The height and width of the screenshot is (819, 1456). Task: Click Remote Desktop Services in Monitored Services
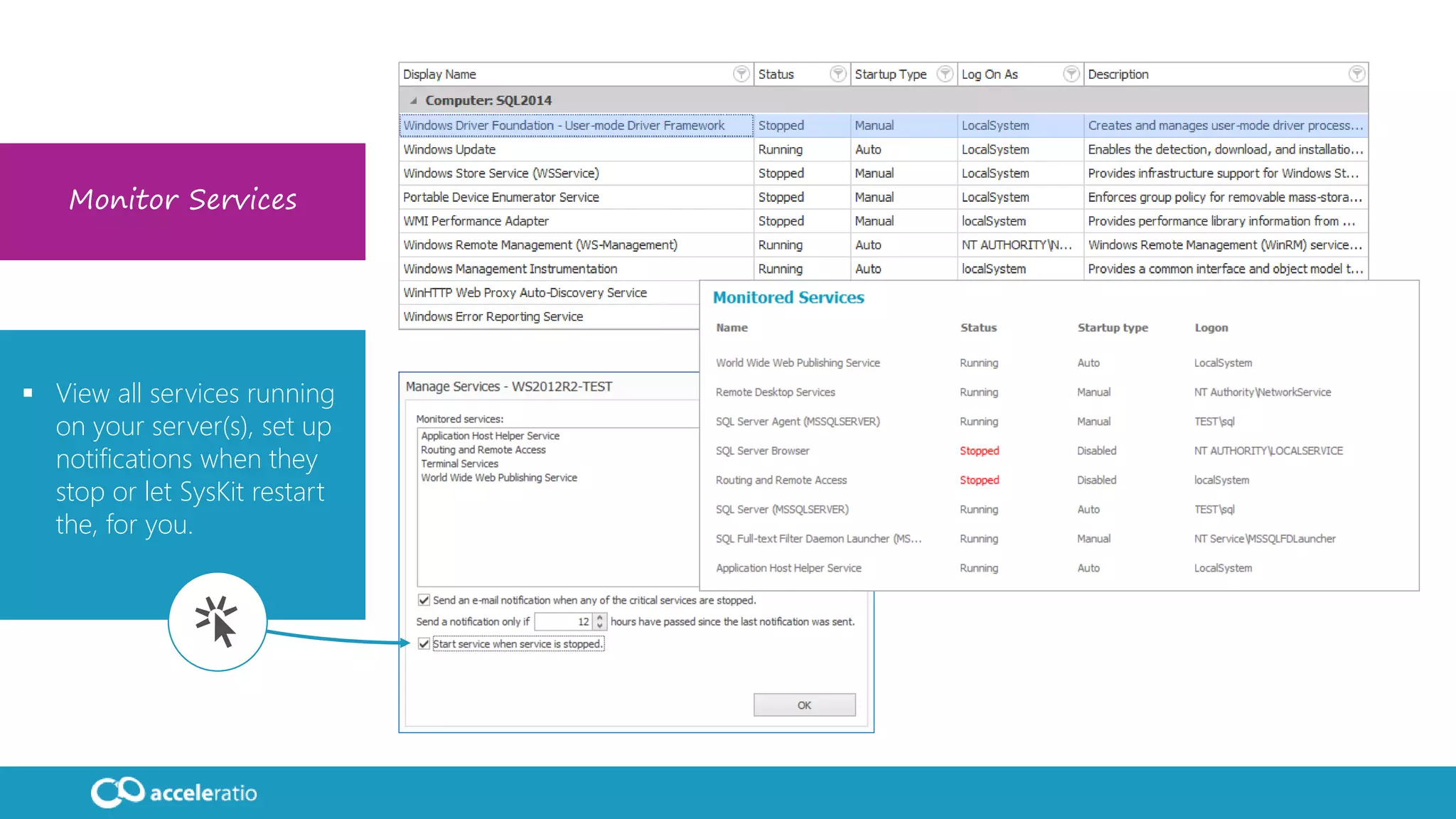pyautogui.click(x=775, y=392)
